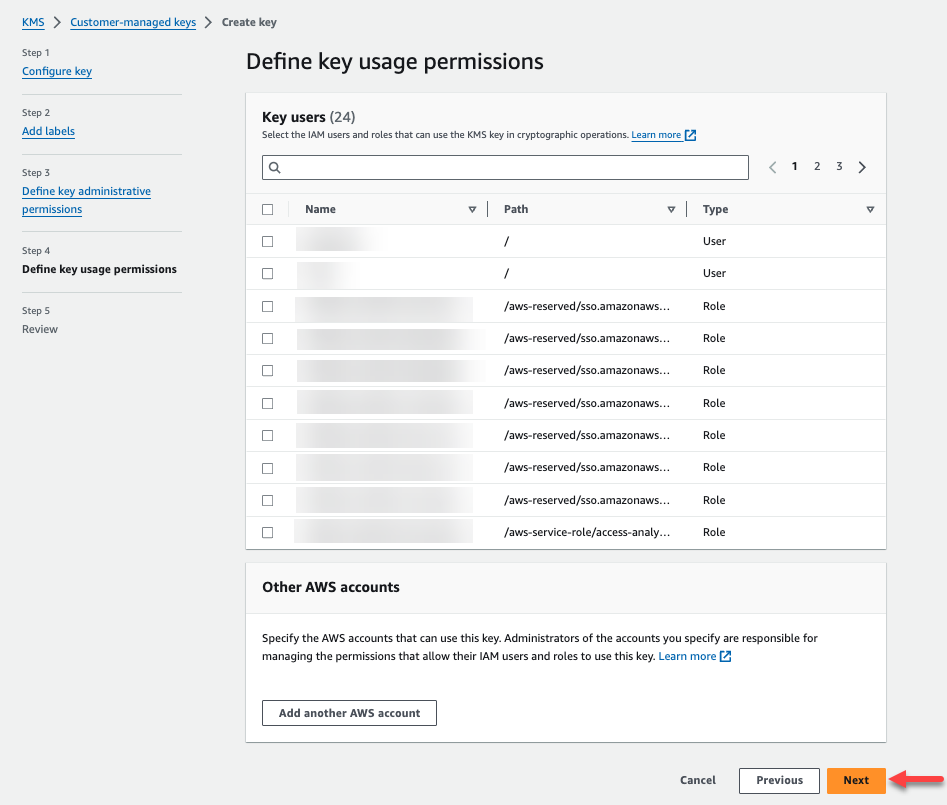Click the search magnifier icon in Key users

pos(275,168)
